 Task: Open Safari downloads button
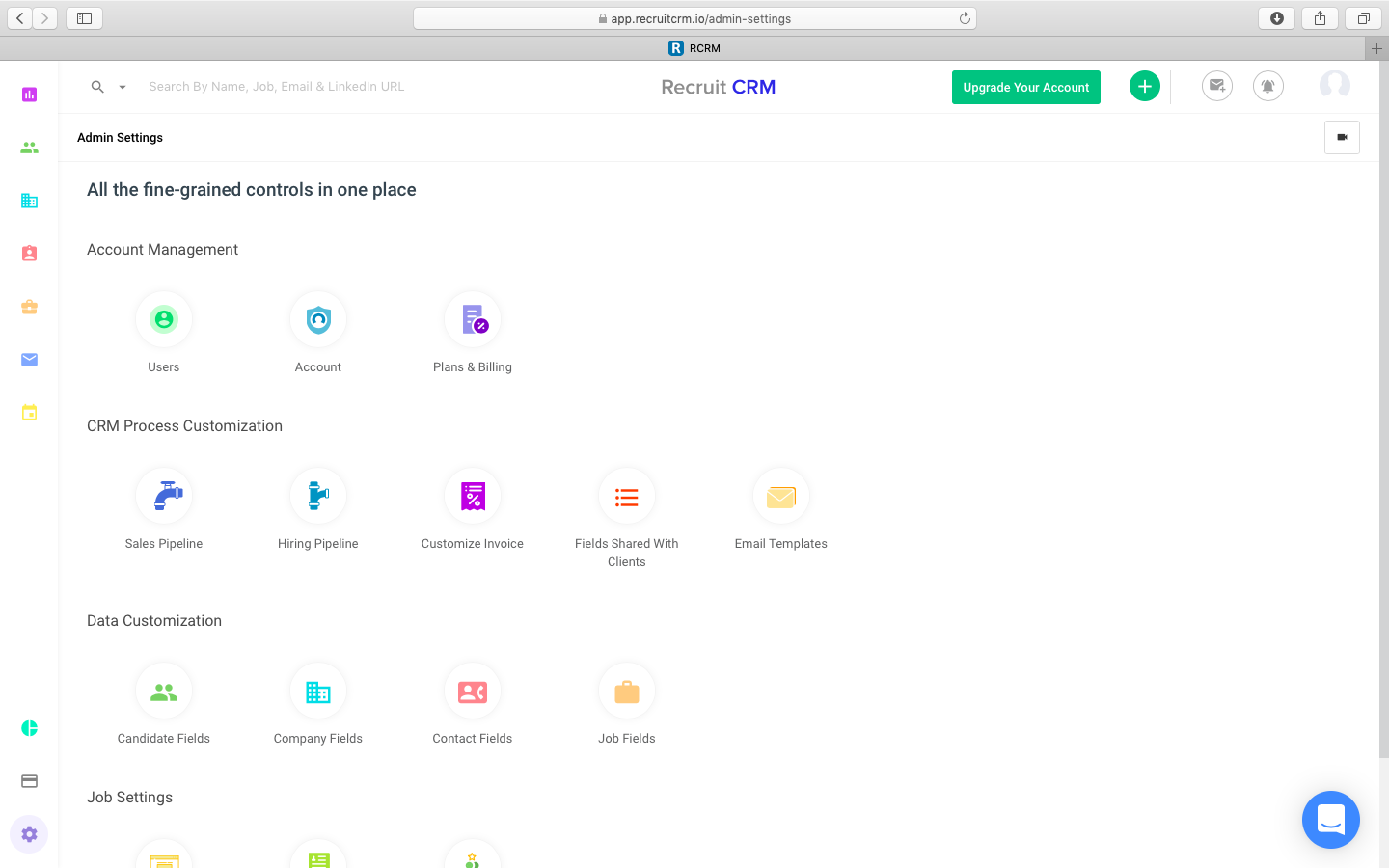pos(1277,18)
